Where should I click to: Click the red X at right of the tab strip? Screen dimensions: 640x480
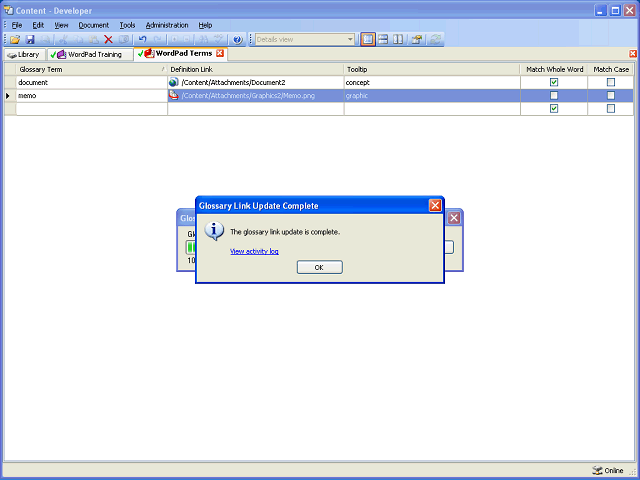(x=633, y=54)
